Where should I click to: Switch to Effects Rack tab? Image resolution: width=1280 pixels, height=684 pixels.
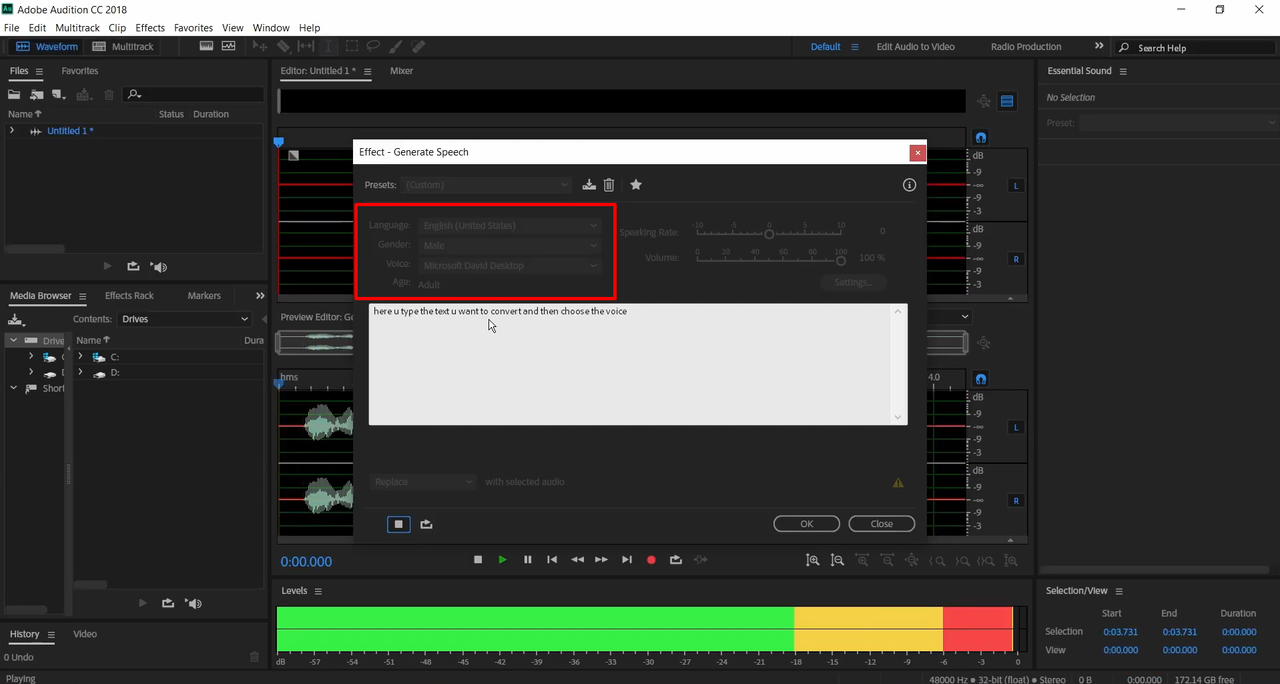(x=129, y=296)
